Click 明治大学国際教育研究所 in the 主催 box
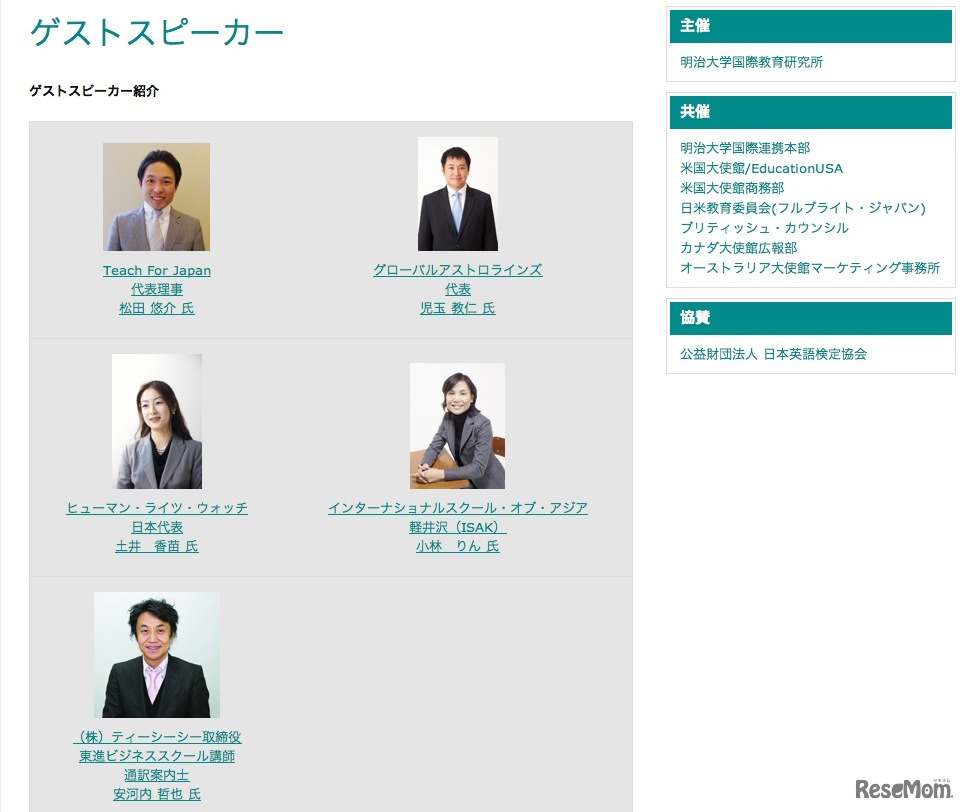Screen dimensions: 966x812 (752, 62)
